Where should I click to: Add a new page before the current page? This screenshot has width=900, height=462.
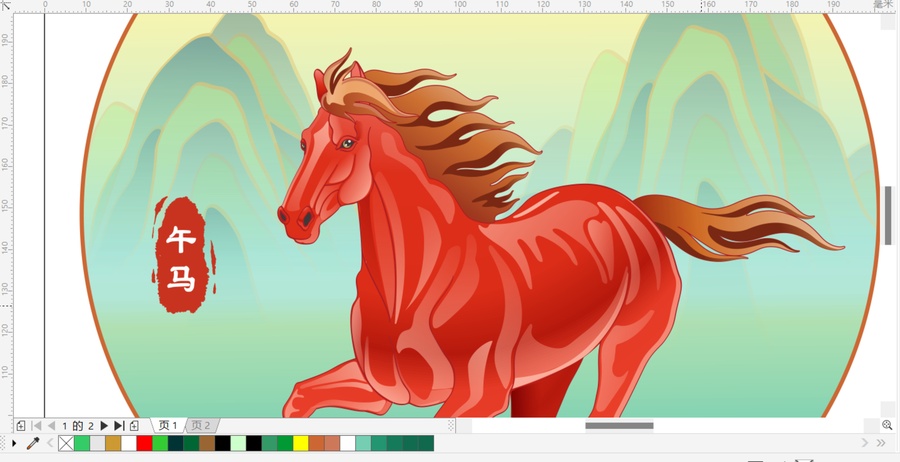pyautogui.click(x=21, y=426)
